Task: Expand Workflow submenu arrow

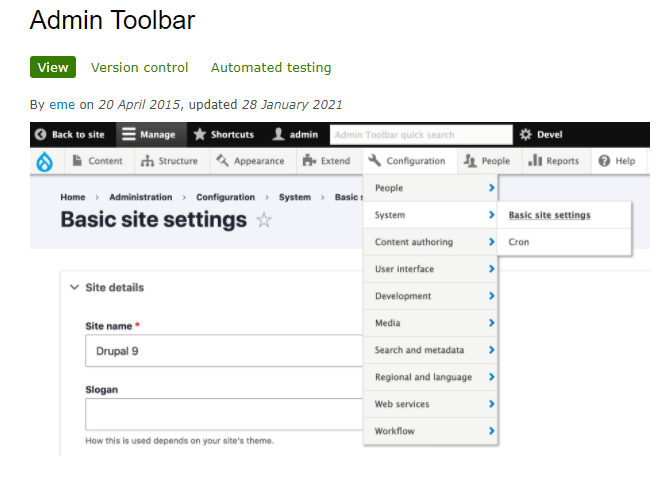Action: coord(491,431)
